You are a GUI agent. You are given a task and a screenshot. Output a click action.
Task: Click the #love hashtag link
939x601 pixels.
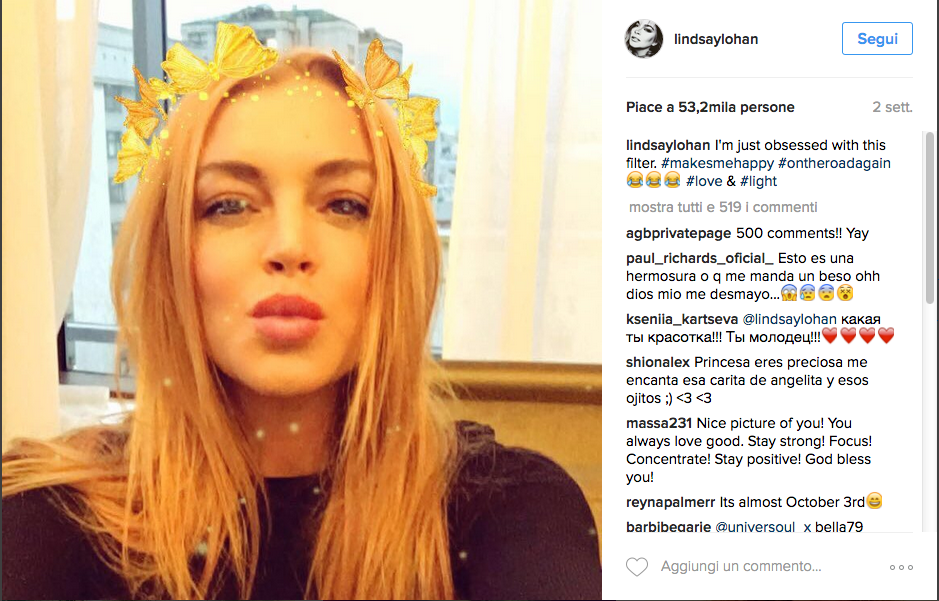tap(704, 181)
